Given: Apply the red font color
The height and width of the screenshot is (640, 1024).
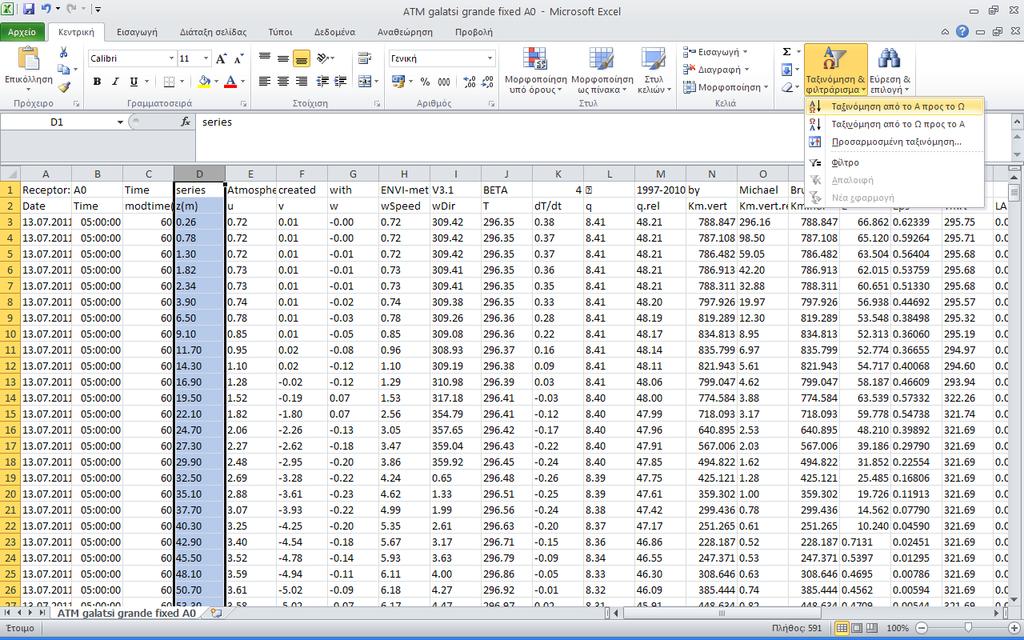Looking at the screenshot, I should [x=230, y=82].
